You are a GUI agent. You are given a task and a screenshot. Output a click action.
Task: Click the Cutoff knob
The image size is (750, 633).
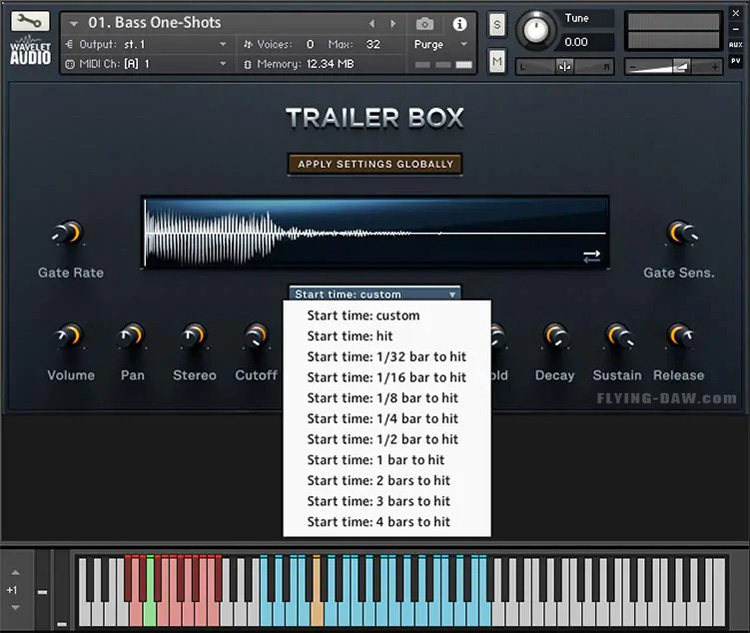(257, 336)
